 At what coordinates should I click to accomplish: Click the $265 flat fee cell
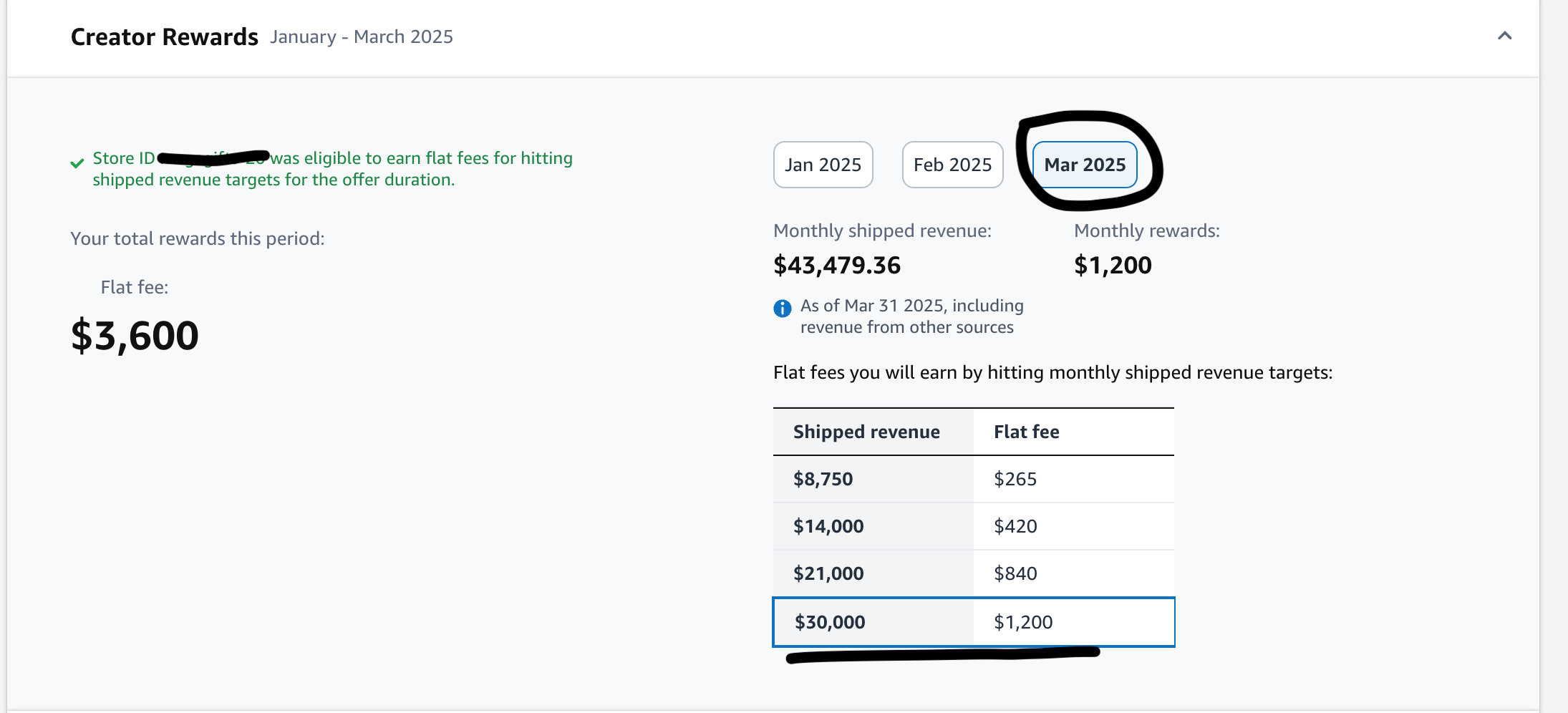[1015, 479]
